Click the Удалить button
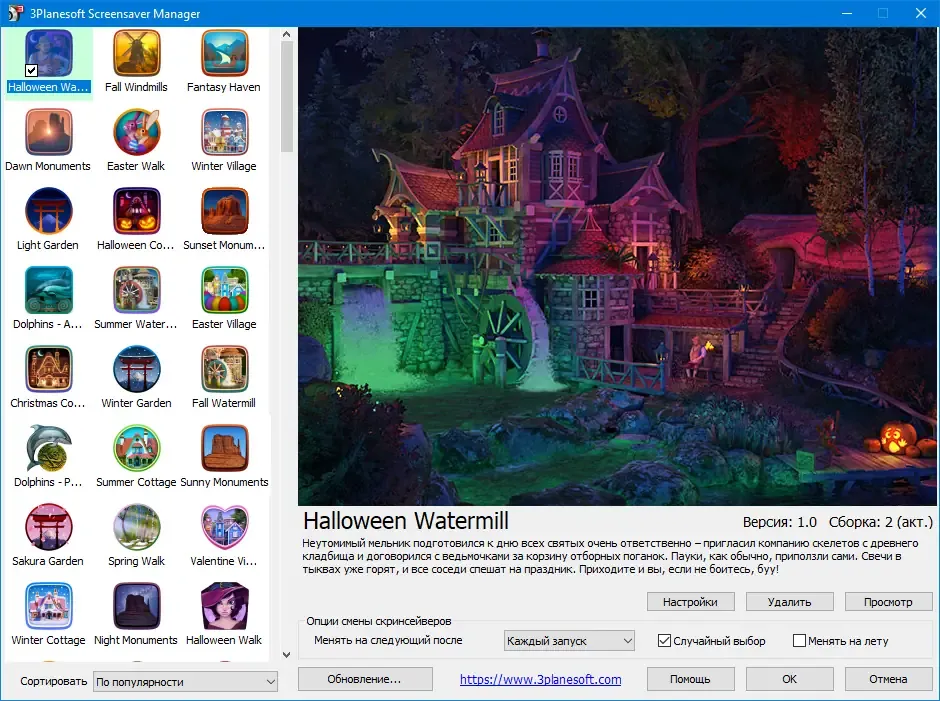The image size is (940, 701). [x=790, y=601]
